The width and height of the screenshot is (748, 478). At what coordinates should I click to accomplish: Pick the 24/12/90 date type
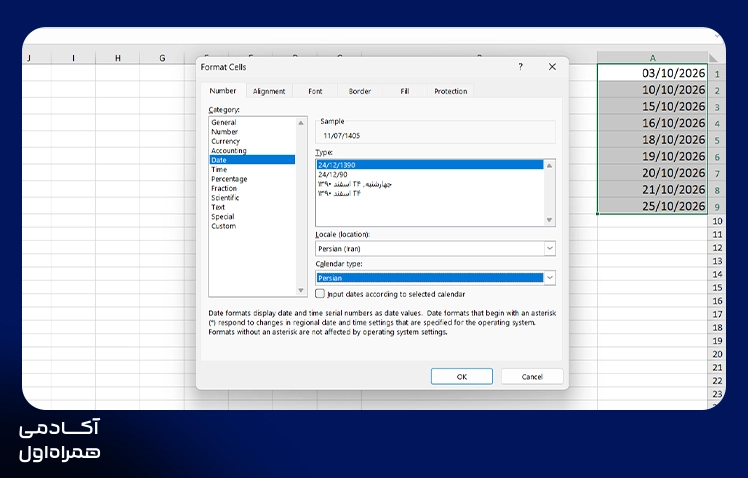429,175
